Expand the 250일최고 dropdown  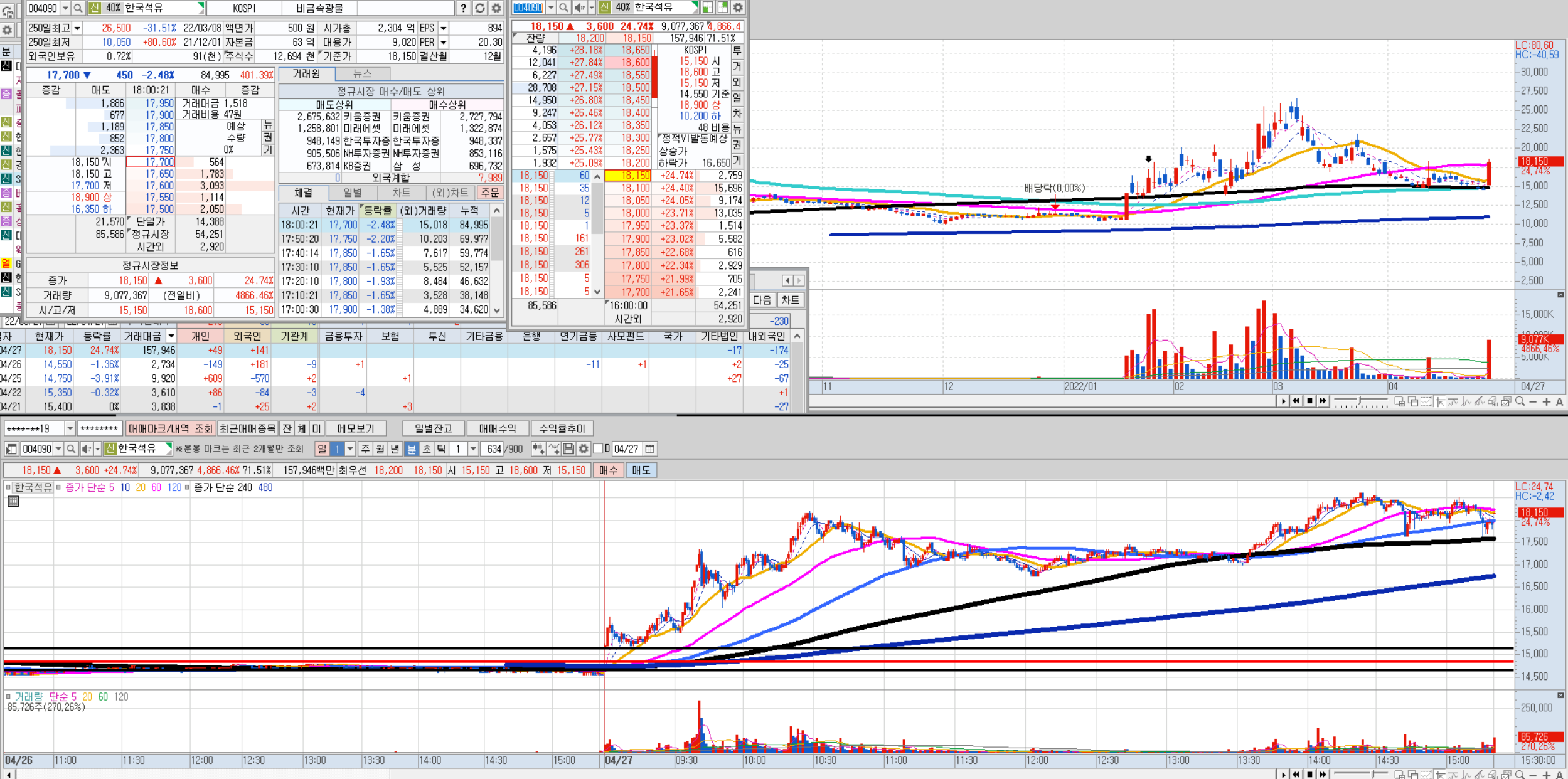point(77,28)
